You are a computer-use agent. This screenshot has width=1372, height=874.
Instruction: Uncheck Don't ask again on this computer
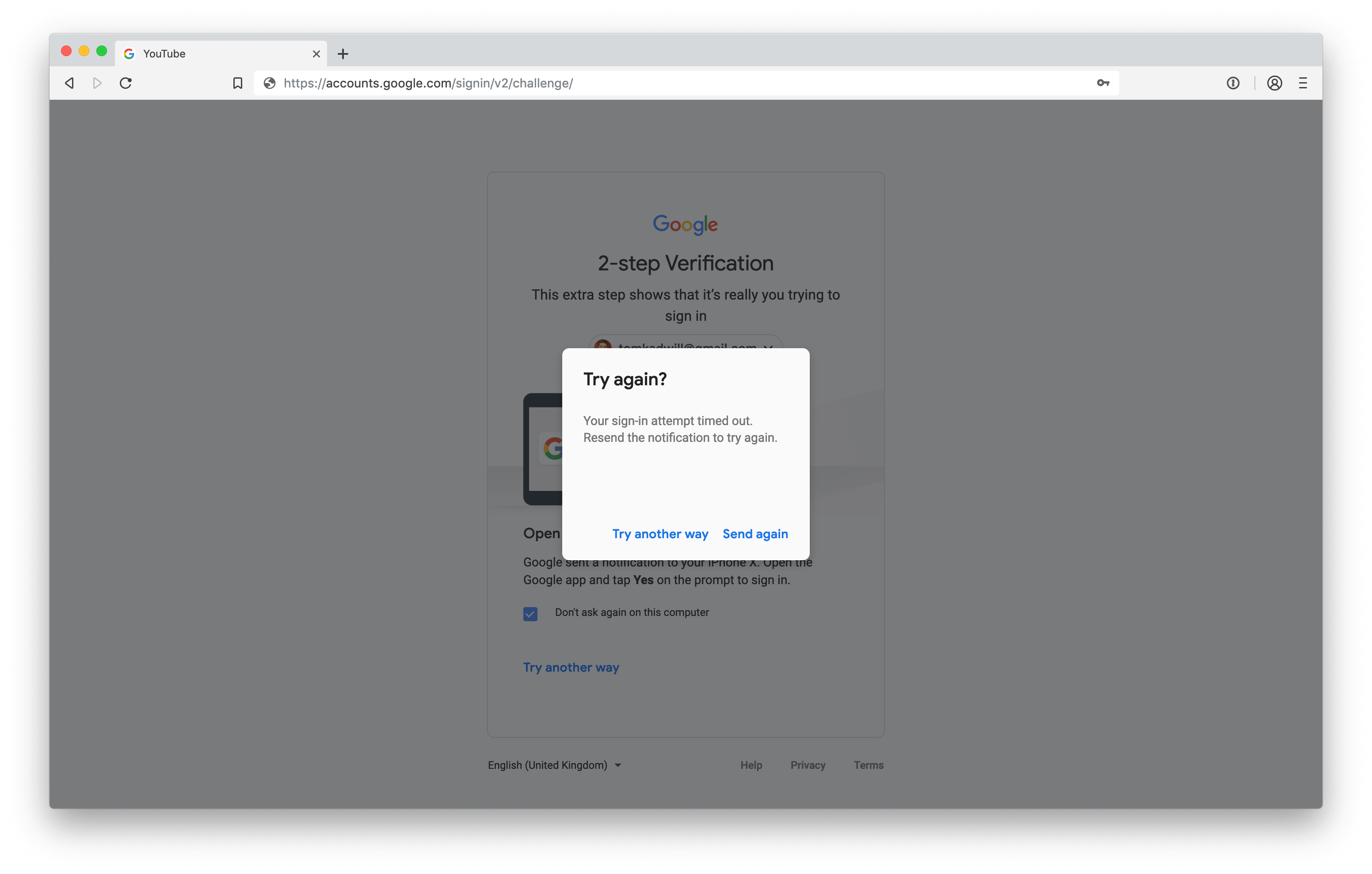point(530,614)
